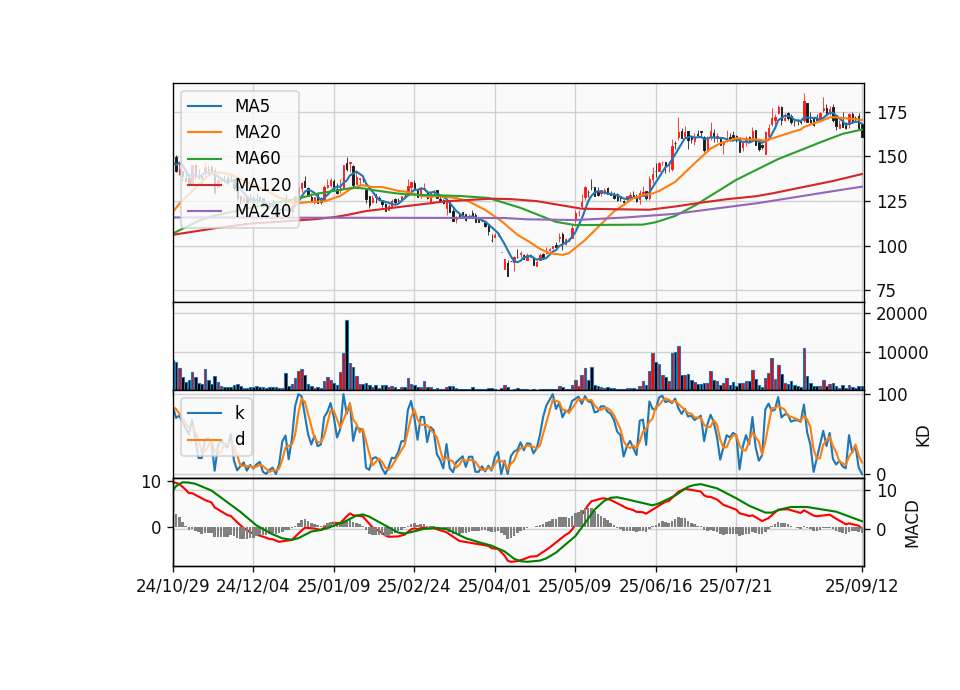Click the MA120 legend label
Screen dimensions: 960x690
click(x=263, y=184)
